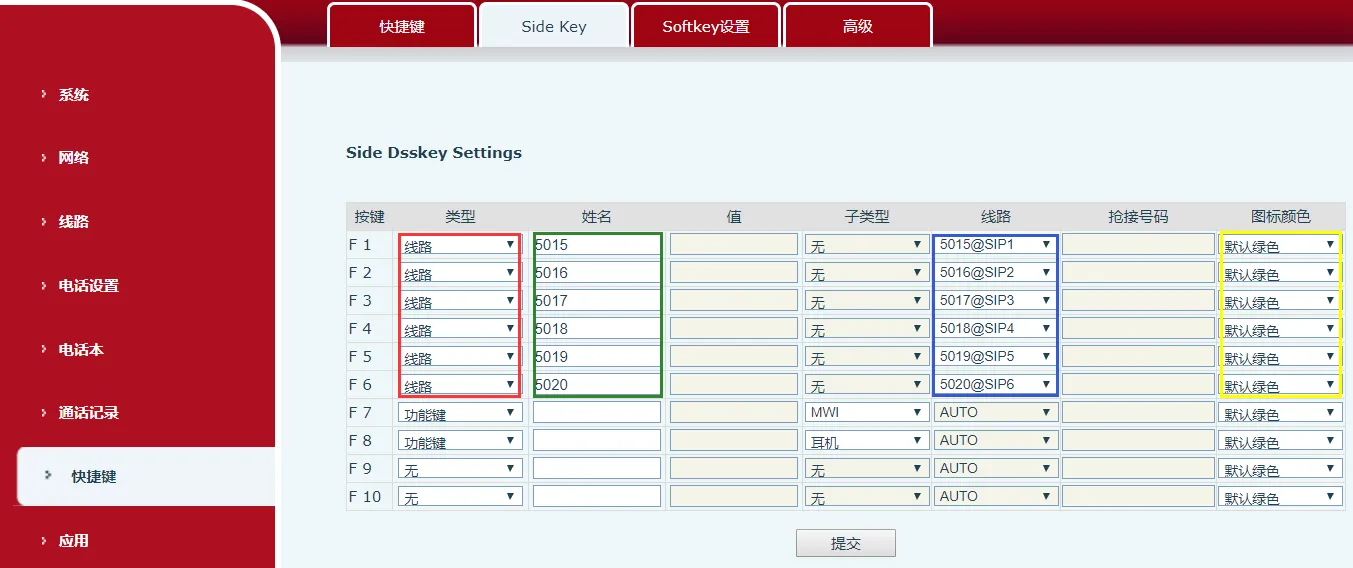Open 系统 in the sidebar
The height and width of the screenshot is (568, 1353).
click(74, 95)
